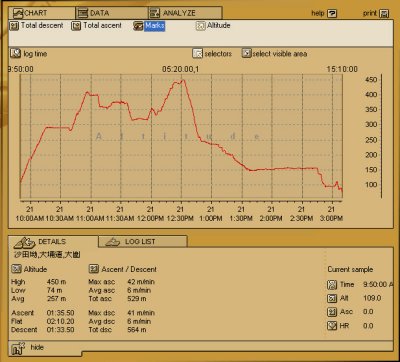This screenshot has height=362, width=400.
Task: Click the altitude peak on the chart
Action: tap(182, 80)
